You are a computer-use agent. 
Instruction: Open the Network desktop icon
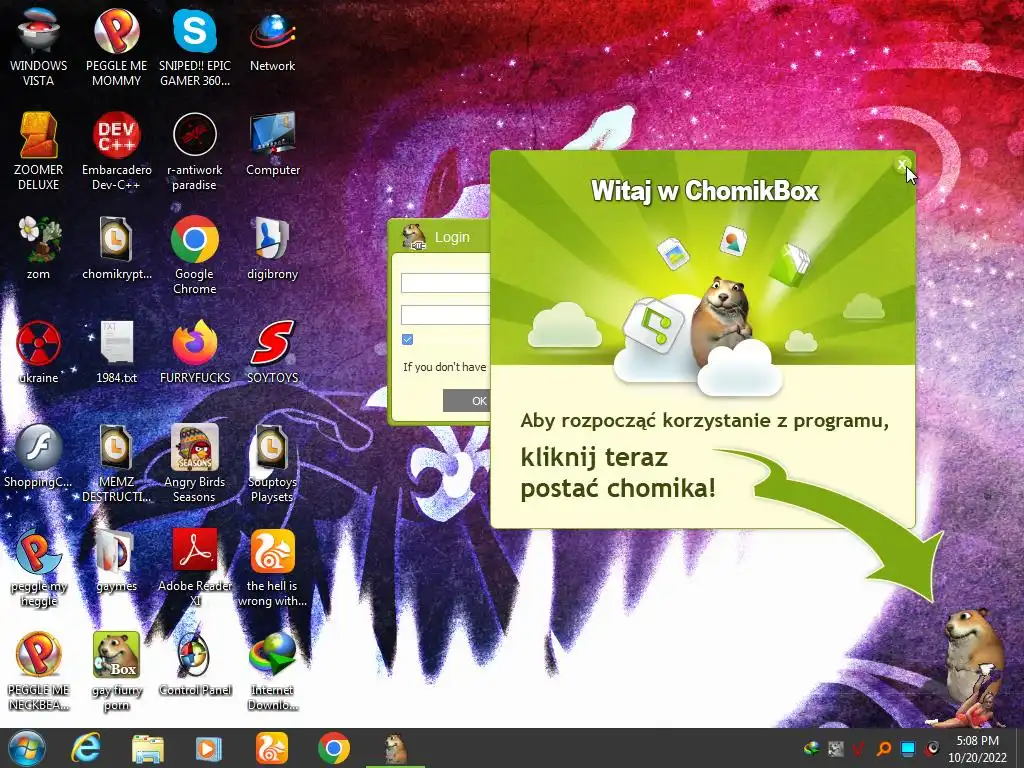click(272, 30)
